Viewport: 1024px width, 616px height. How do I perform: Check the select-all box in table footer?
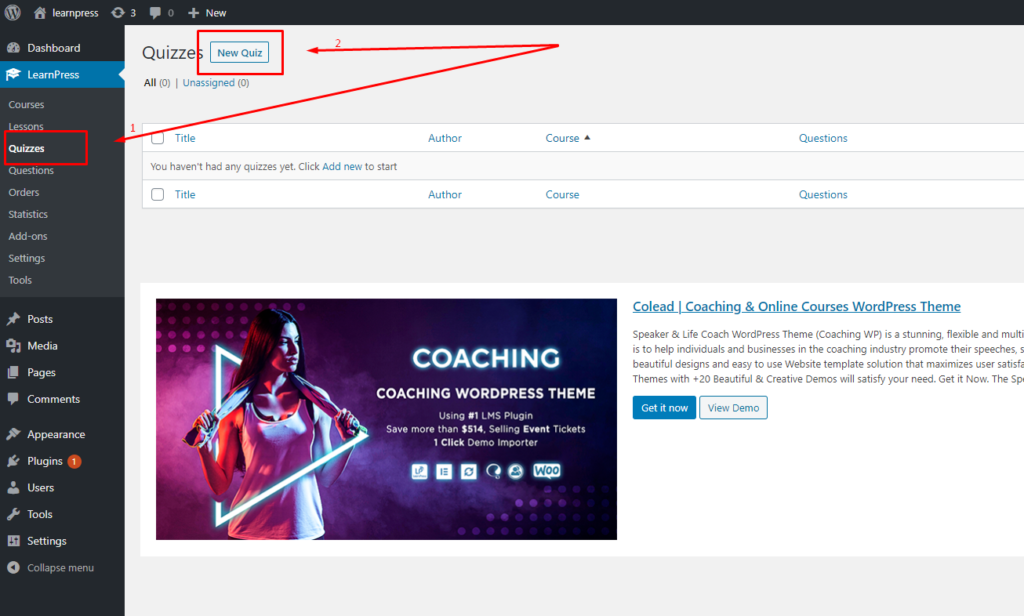pos(158,195)
